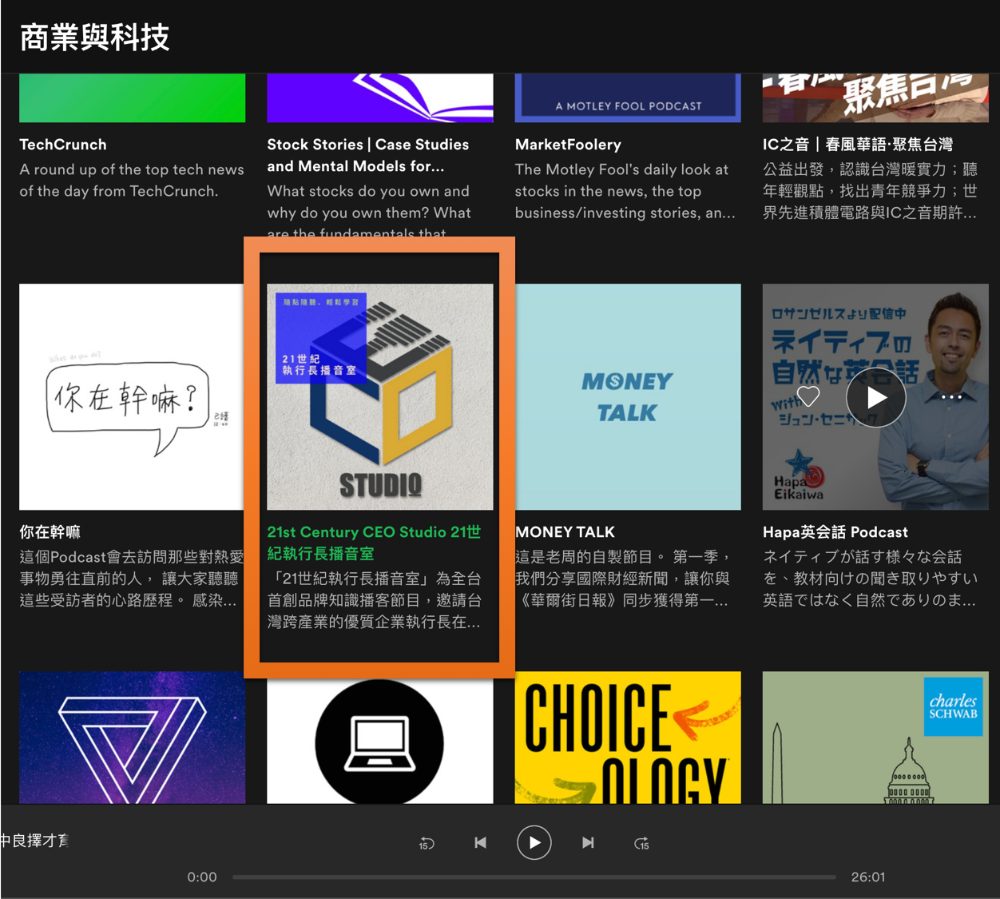
Task: Select the IC之音 聚焦台灣 cover art
Action: [x=876, y=98]
